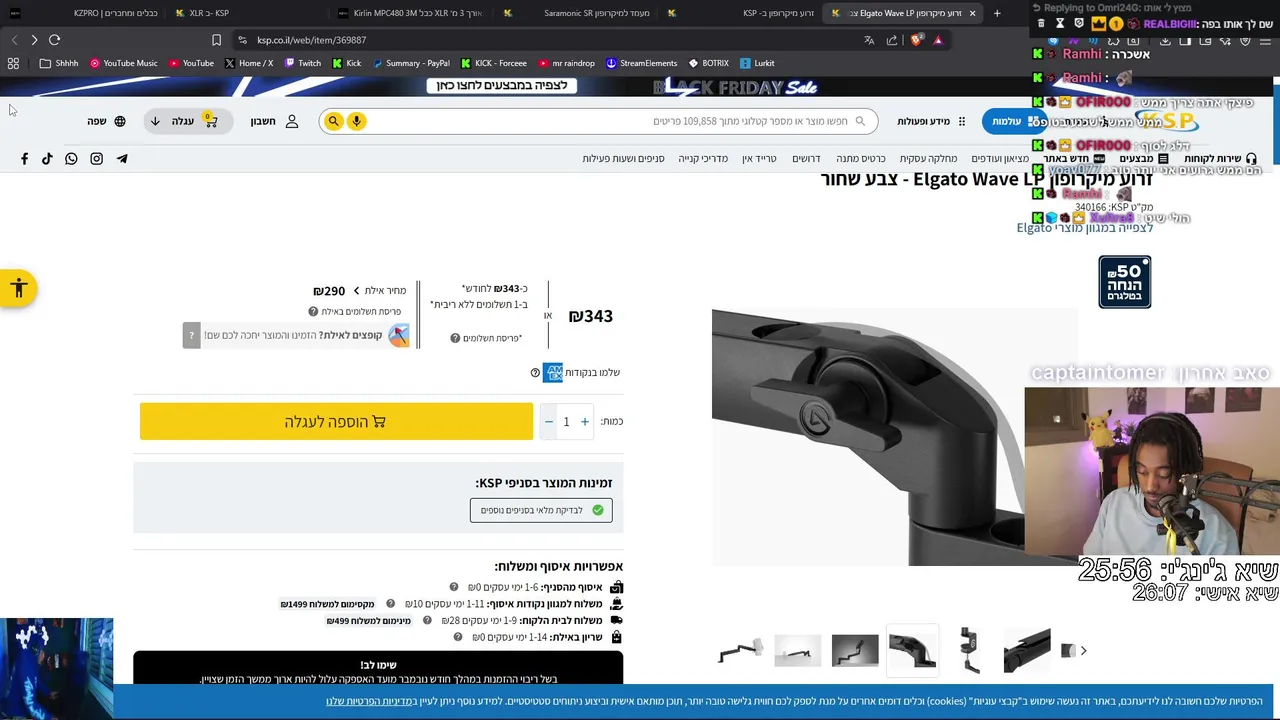Start voice search with microphone icon

pos(357,121)
